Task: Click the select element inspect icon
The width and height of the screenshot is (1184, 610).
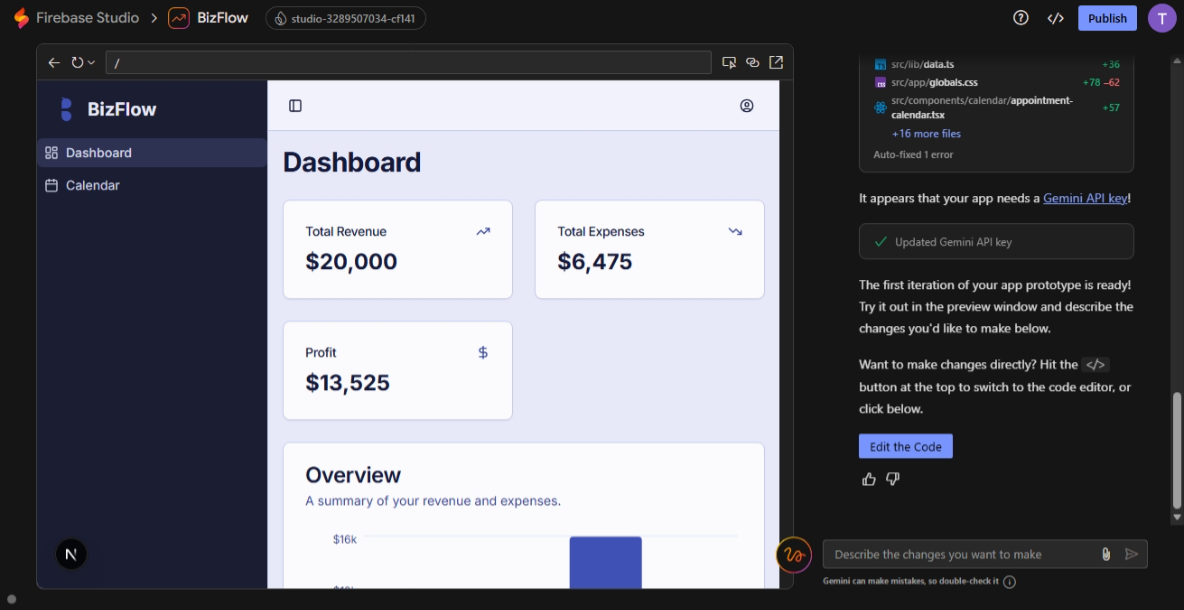Action: pos(729,62)
